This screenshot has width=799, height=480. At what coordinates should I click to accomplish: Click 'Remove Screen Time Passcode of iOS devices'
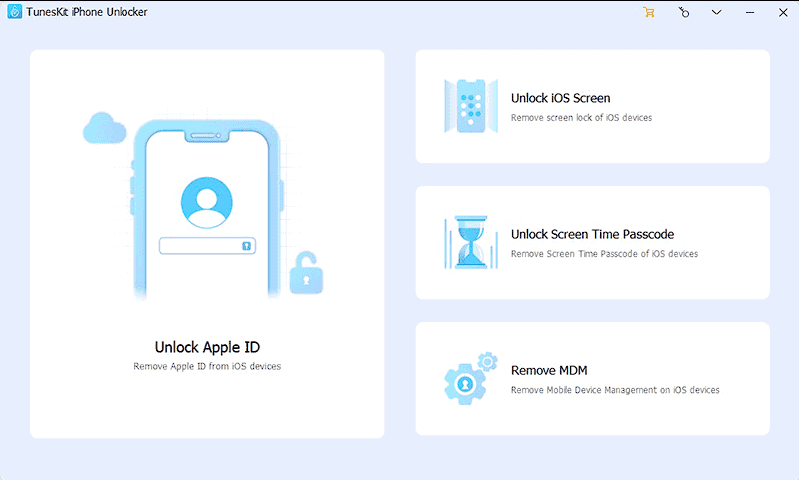604,254
